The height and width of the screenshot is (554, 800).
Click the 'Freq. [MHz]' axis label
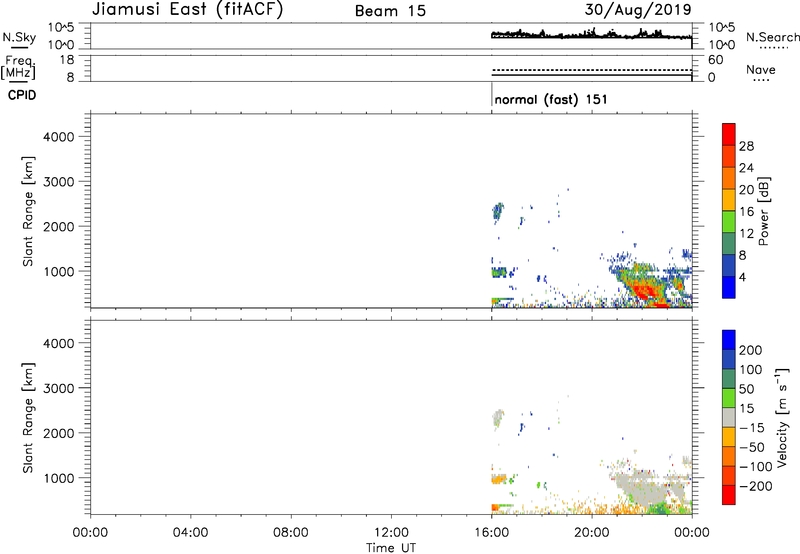tap(18, 67)
